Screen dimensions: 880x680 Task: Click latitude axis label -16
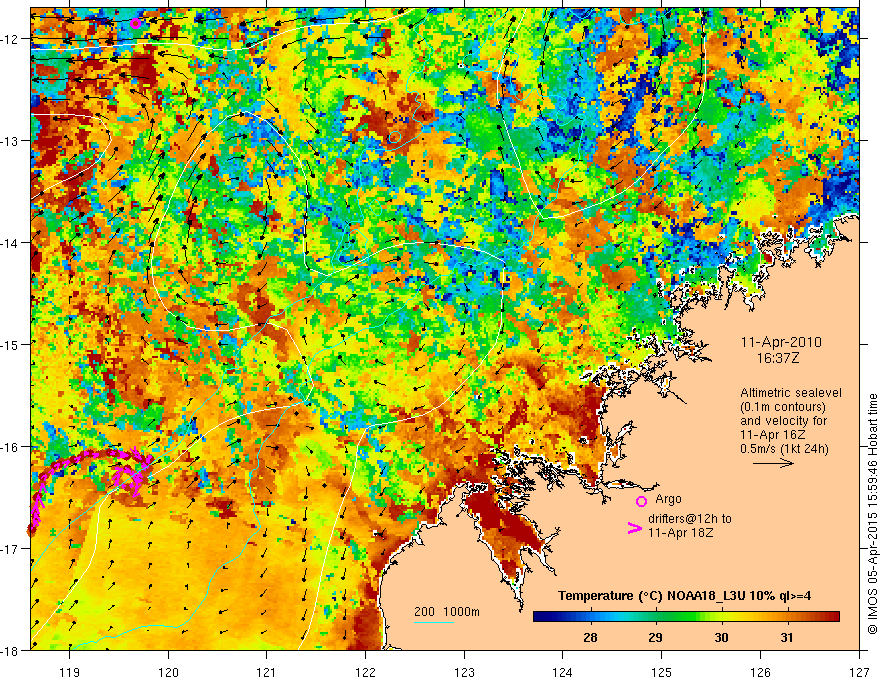click(x=11, y=447)
